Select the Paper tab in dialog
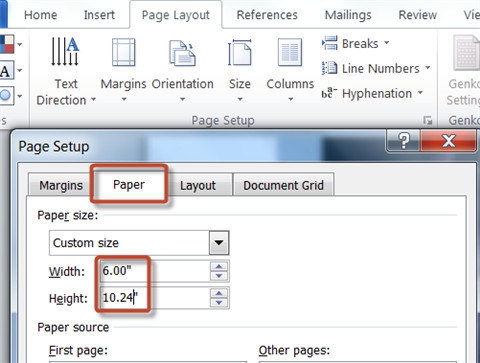 click(x=129, y=184)
